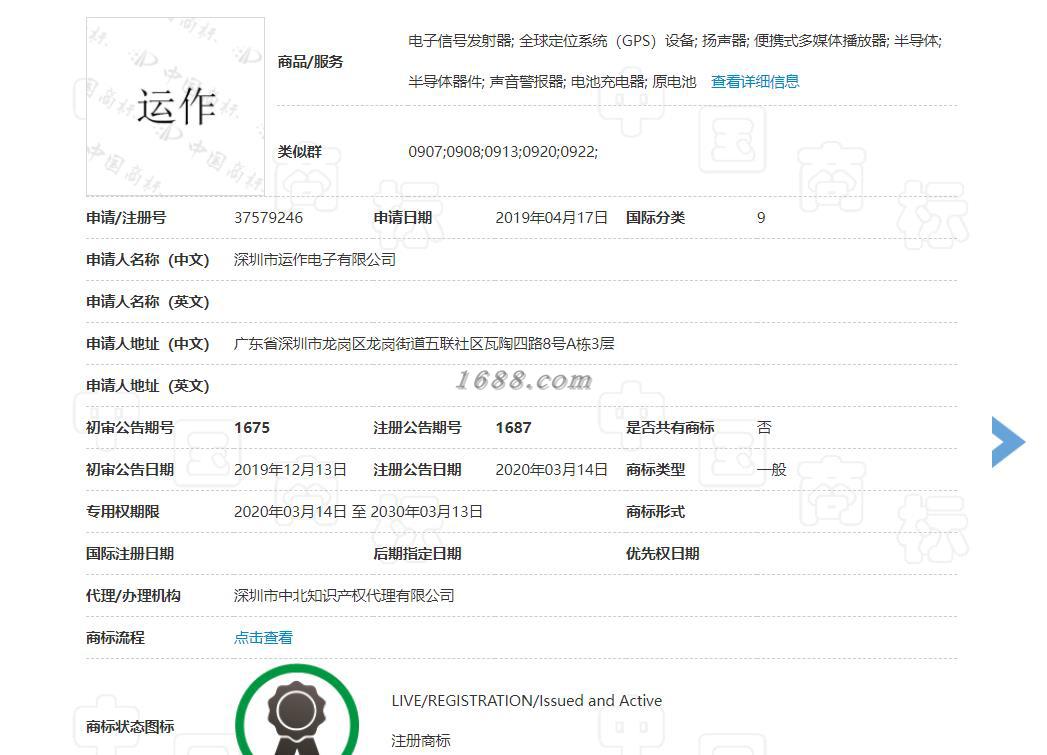Select shared trademark value 否
Screen dimensions: 1047x755
click(764, 428)
